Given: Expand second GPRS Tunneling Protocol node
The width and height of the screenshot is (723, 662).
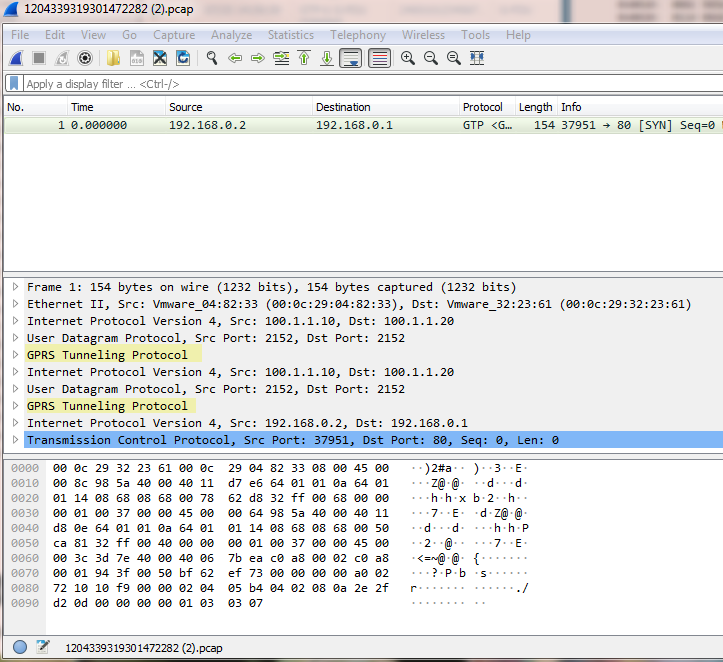Looking at the screenshot, I should (x=15, y=406).
